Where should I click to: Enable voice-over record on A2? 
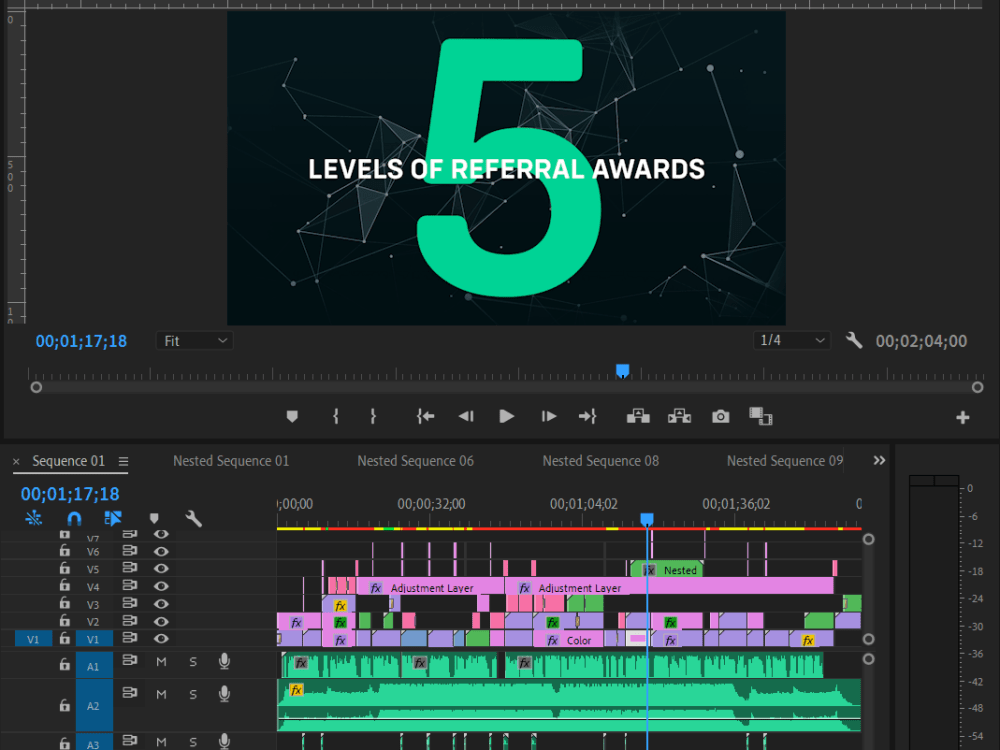click(224, 694)
